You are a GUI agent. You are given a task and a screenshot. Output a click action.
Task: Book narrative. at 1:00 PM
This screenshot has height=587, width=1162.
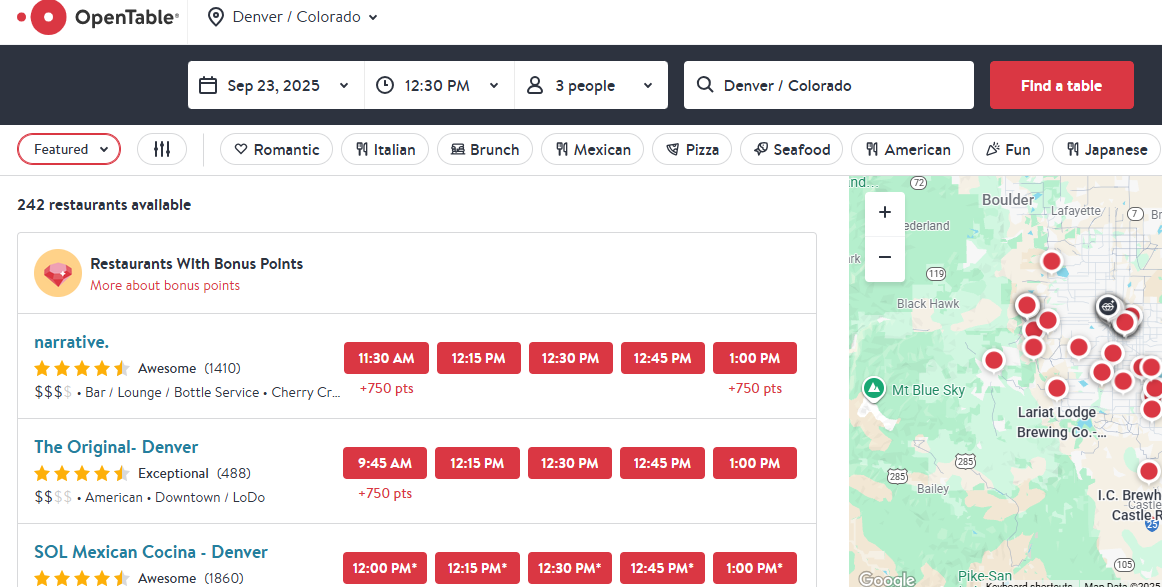[x=754, y=358]
